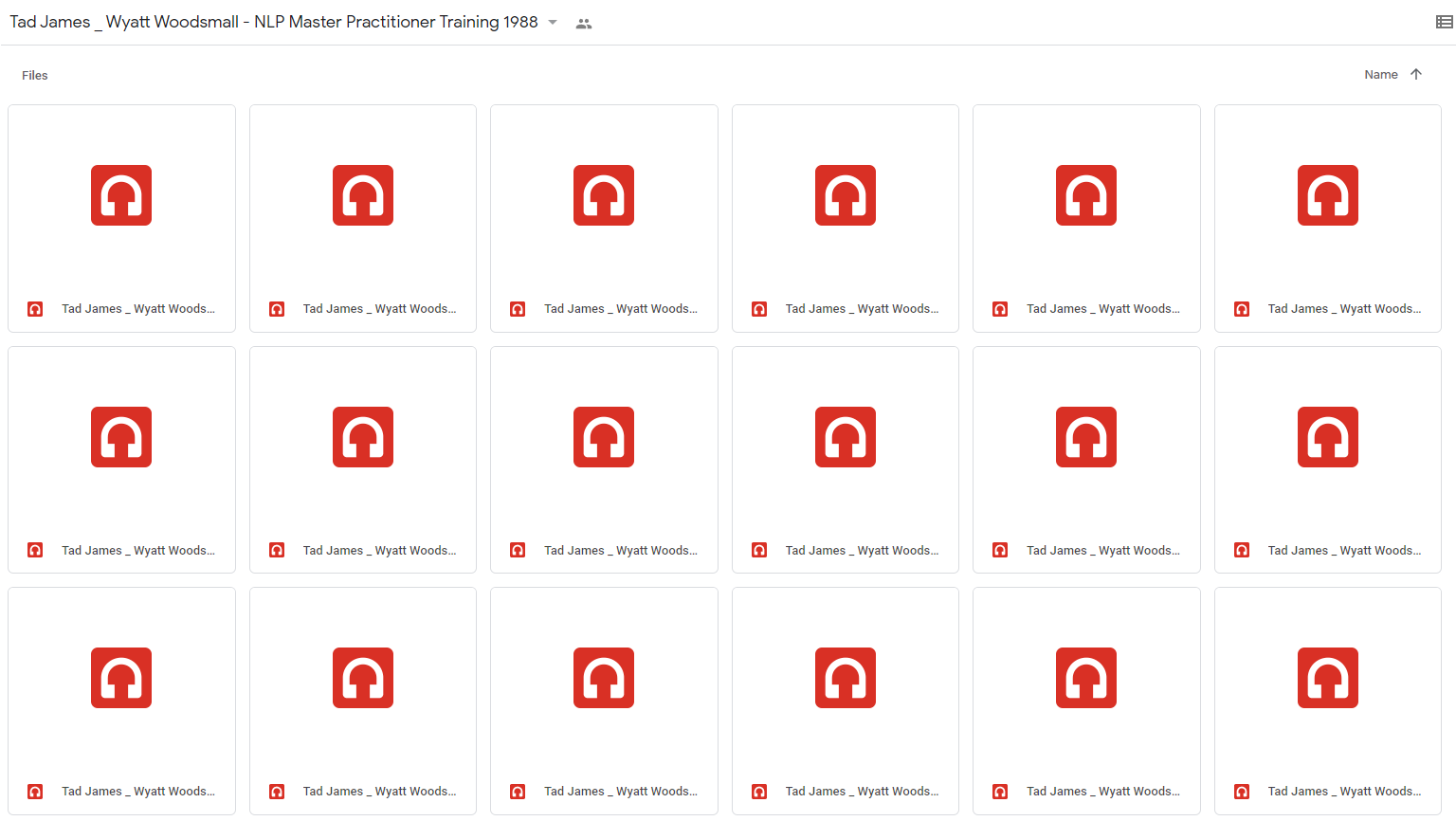This screenshot has width=1456, height=821.
Task: Select file name text, third row, first card
Action: click(138, 791)
